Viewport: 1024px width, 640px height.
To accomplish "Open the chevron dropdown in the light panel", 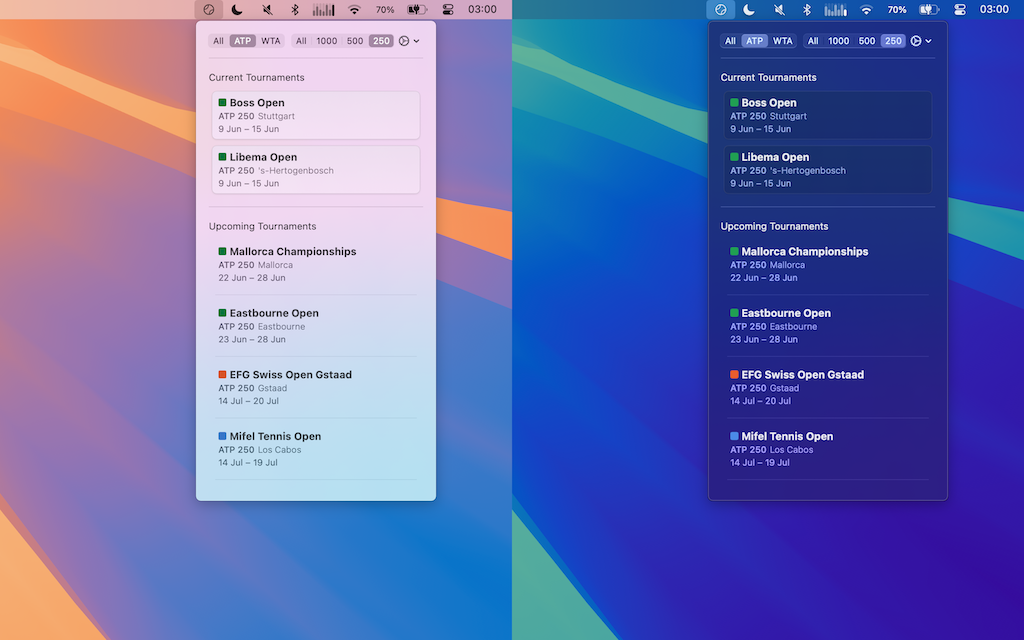I will (416, 40).
